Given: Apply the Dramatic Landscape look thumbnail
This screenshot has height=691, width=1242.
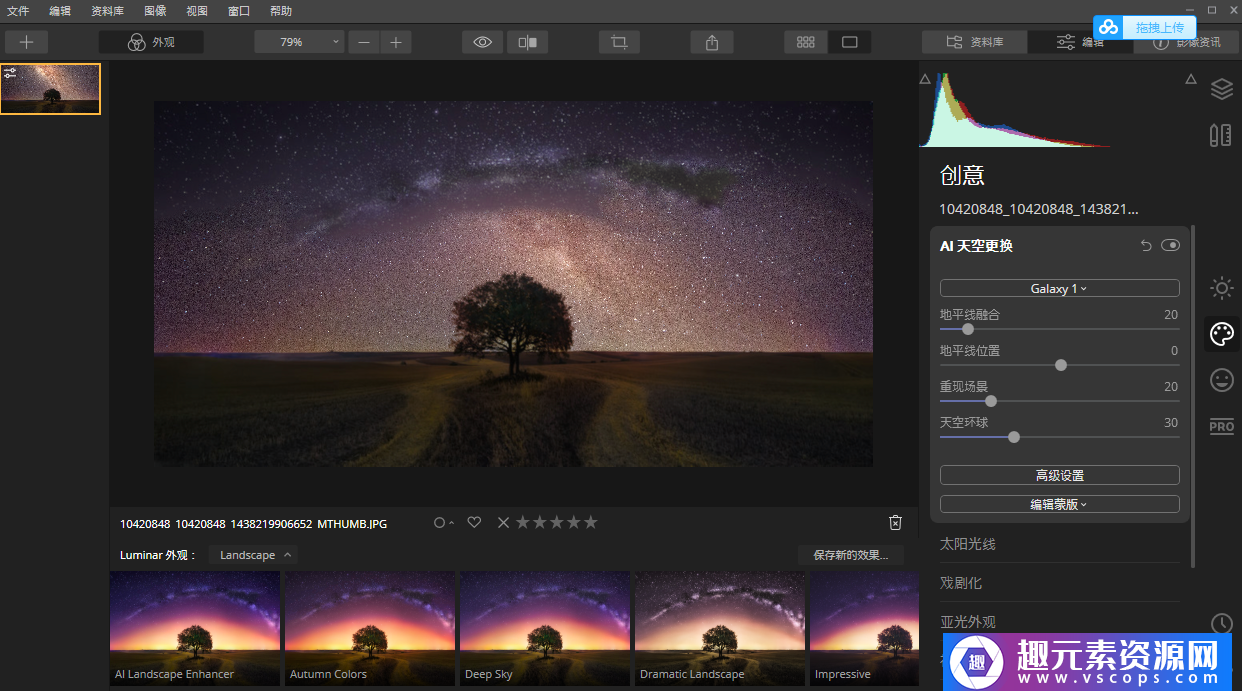Looking at the screenshot, I should [x=719, y=627].
